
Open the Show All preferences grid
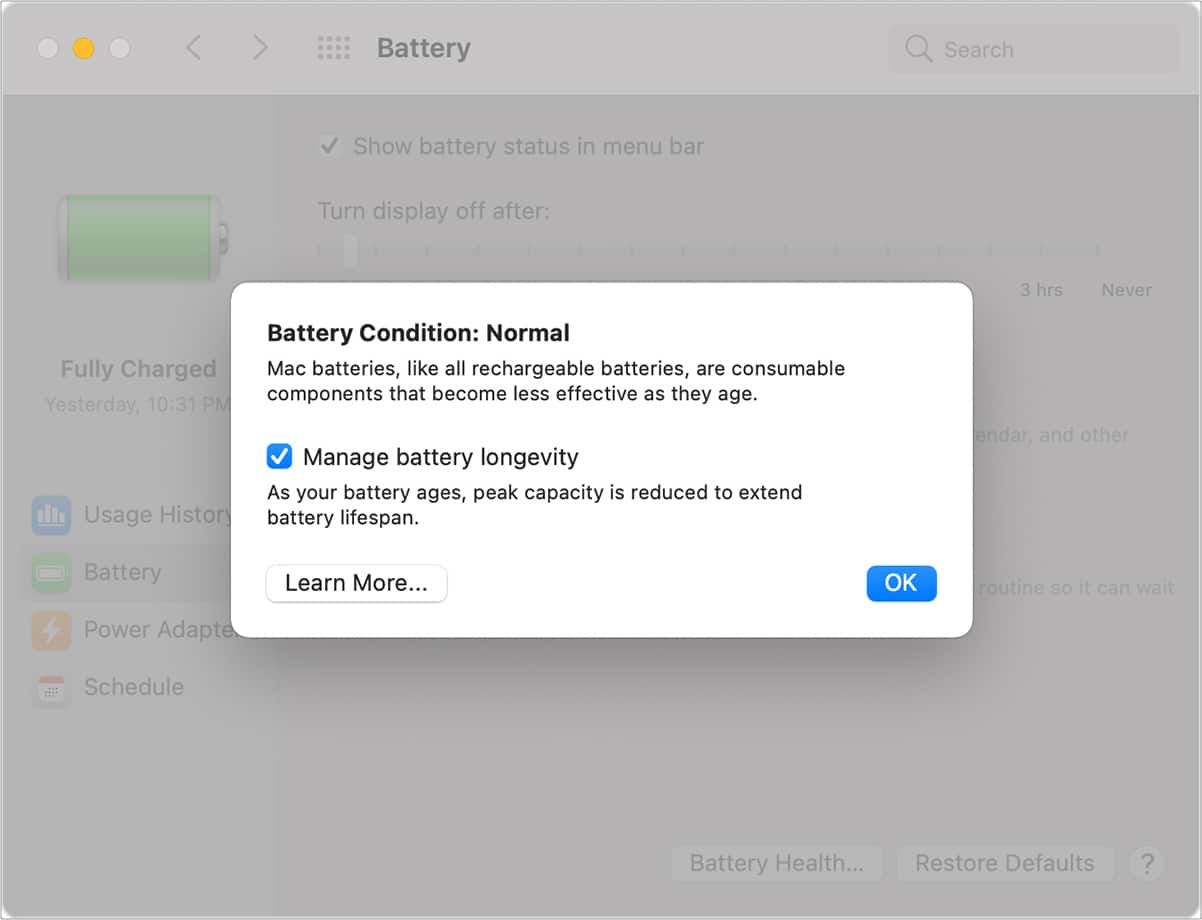(x=334, y=47)
